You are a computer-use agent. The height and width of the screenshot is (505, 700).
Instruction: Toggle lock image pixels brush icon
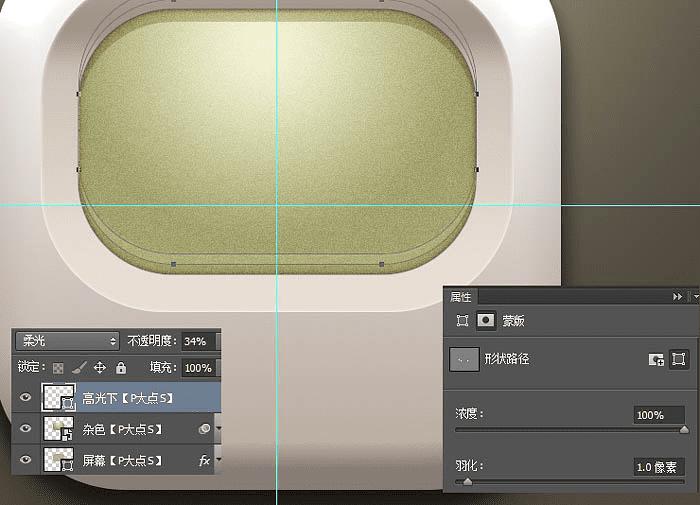[79, 368]
